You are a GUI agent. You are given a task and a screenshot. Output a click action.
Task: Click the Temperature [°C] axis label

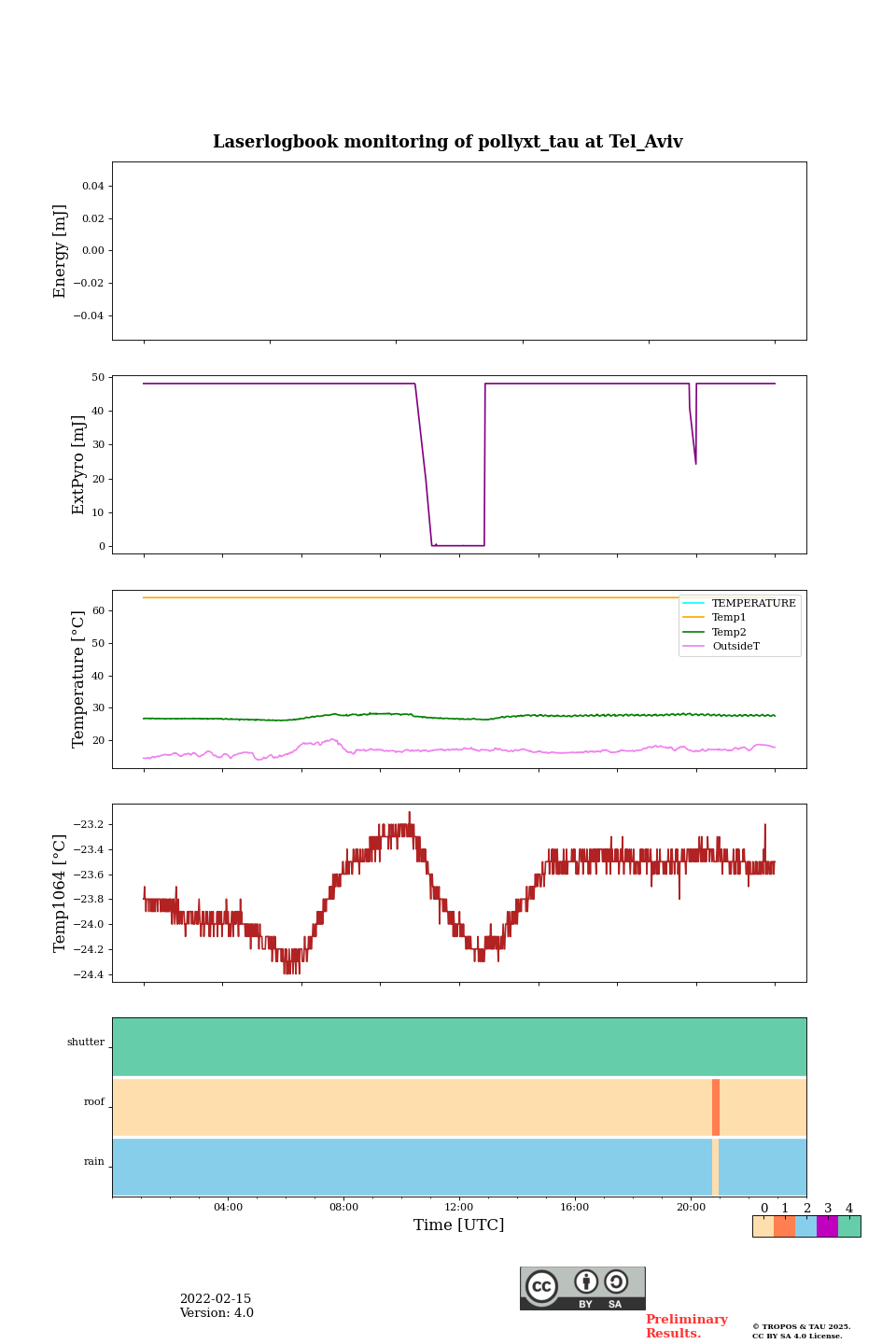78,679
